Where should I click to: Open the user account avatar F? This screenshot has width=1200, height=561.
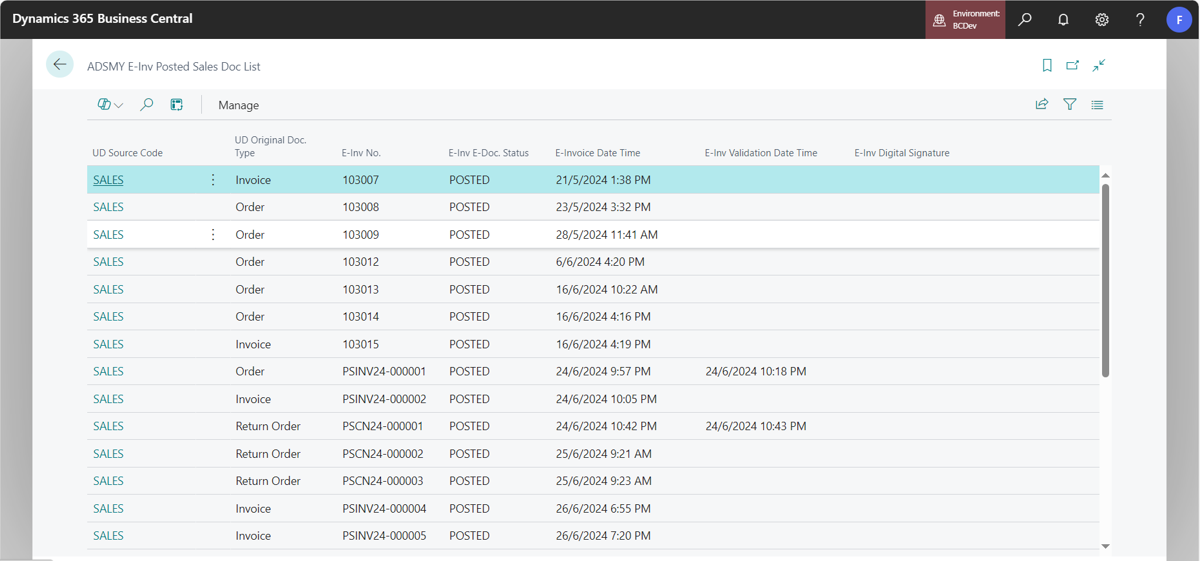1179,19
